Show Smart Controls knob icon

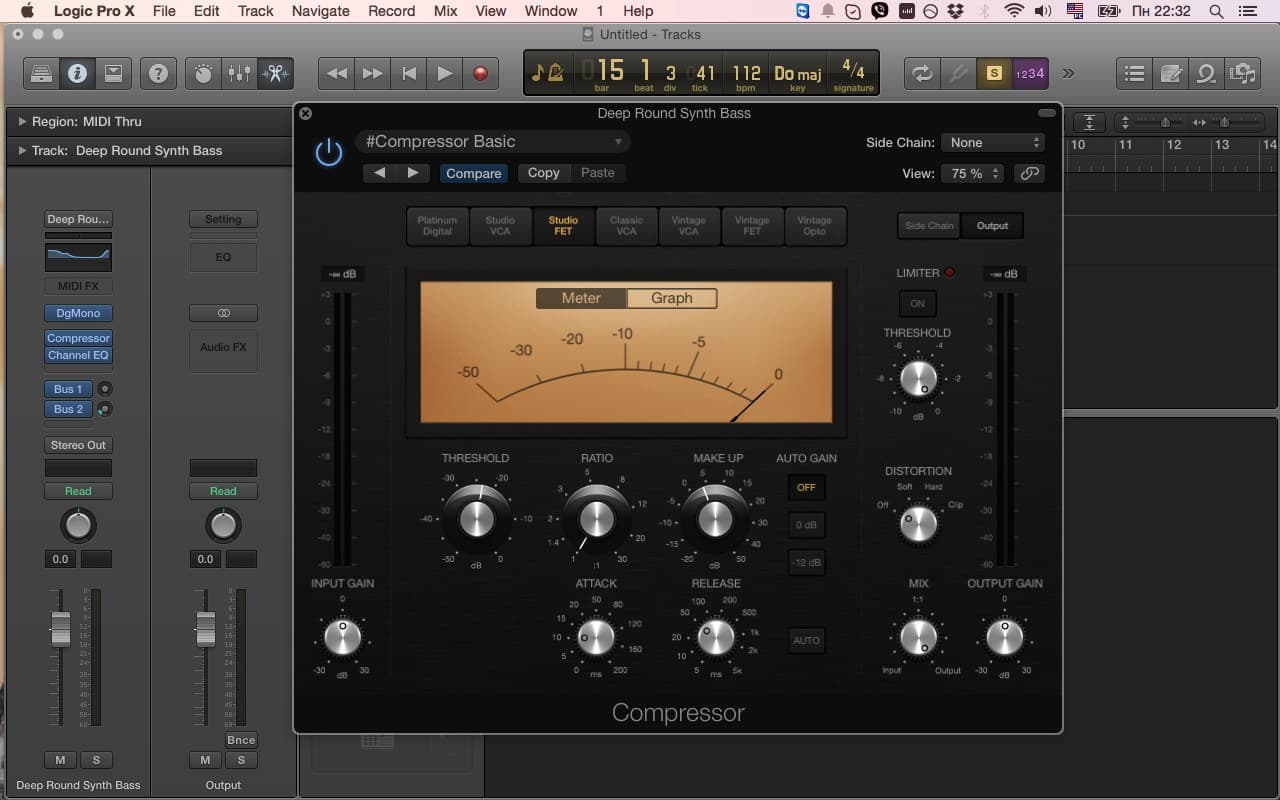203,73
